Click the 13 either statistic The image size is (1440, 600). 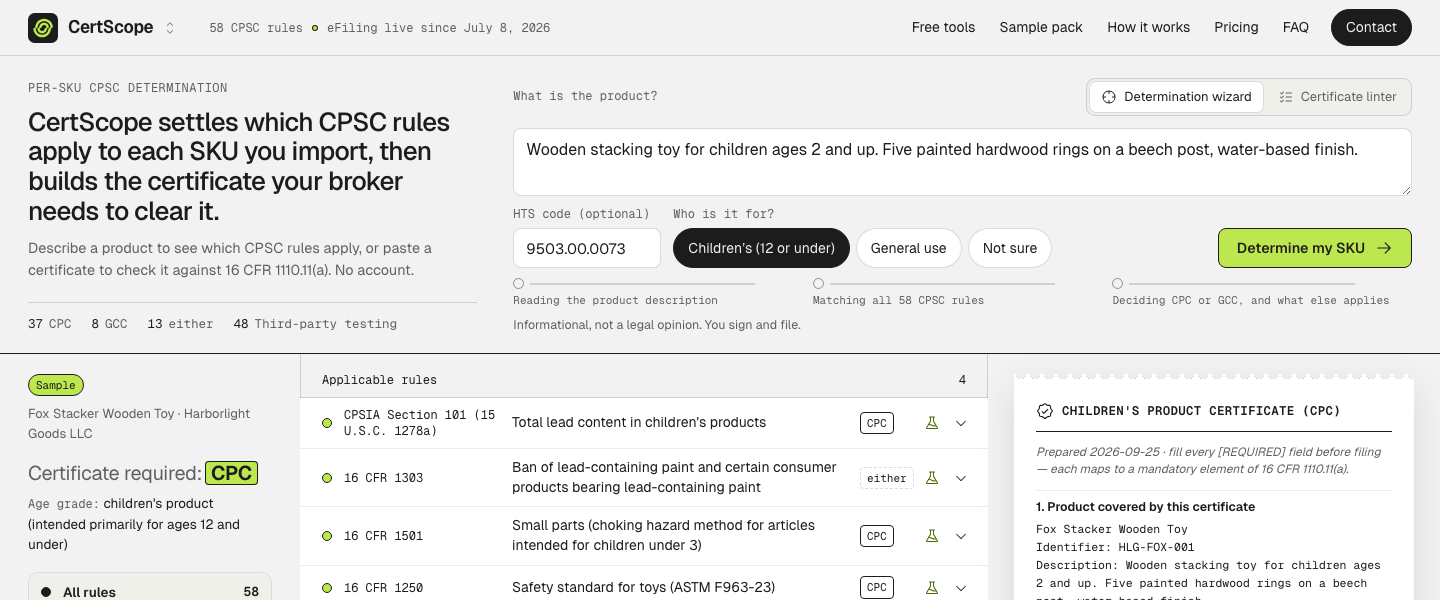click(180, 324)
